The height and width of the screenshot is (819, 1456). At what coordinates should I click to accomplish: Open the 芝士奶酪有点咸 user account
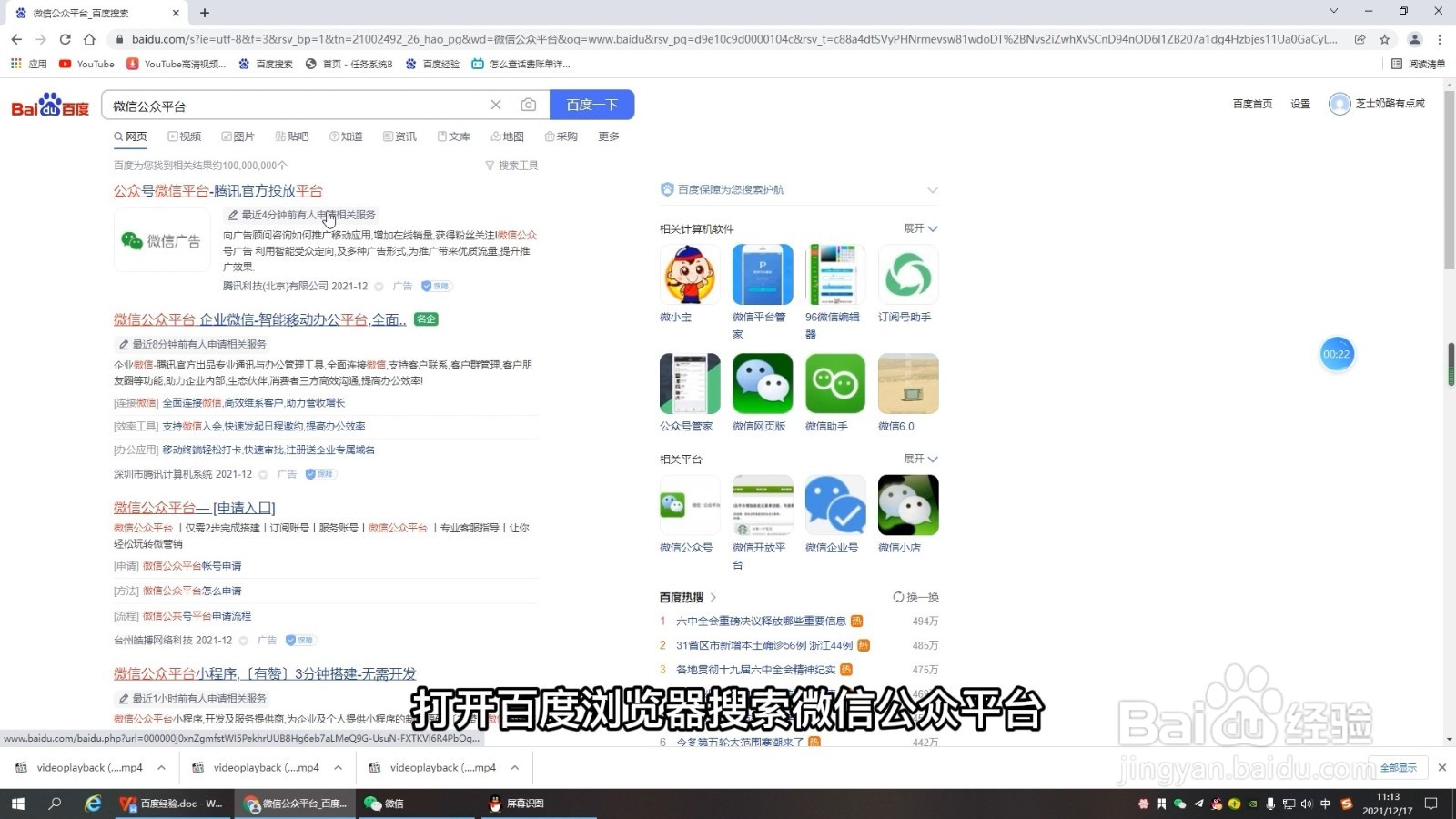pyautogui.click(x=1377, y=104)
